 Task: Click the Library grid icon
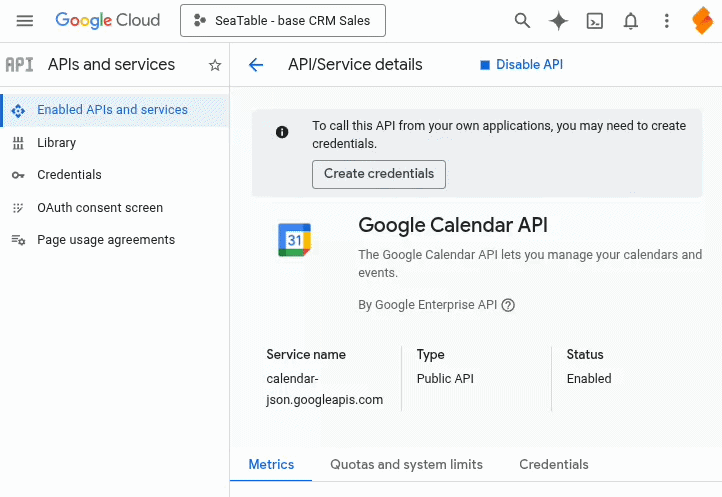pos(18,143)
